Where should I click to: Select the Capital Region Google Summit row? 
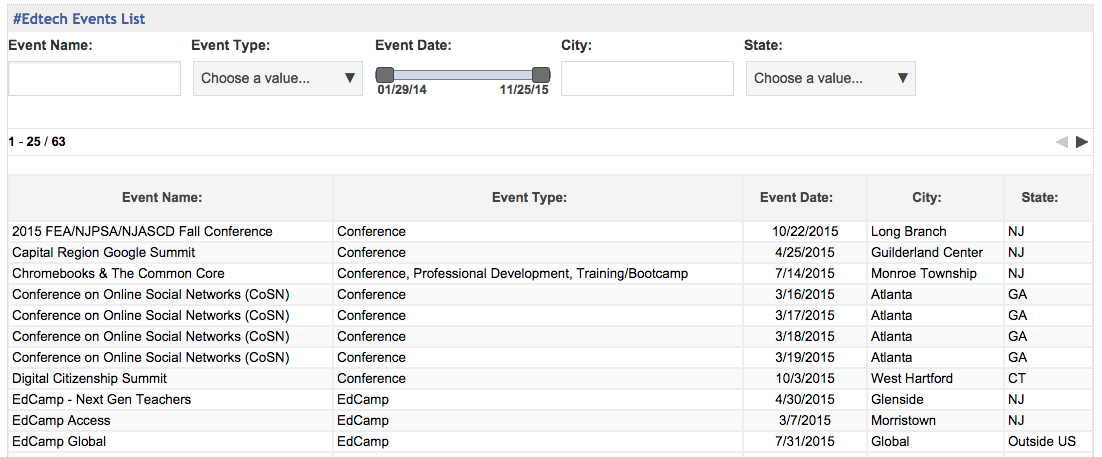550,252
